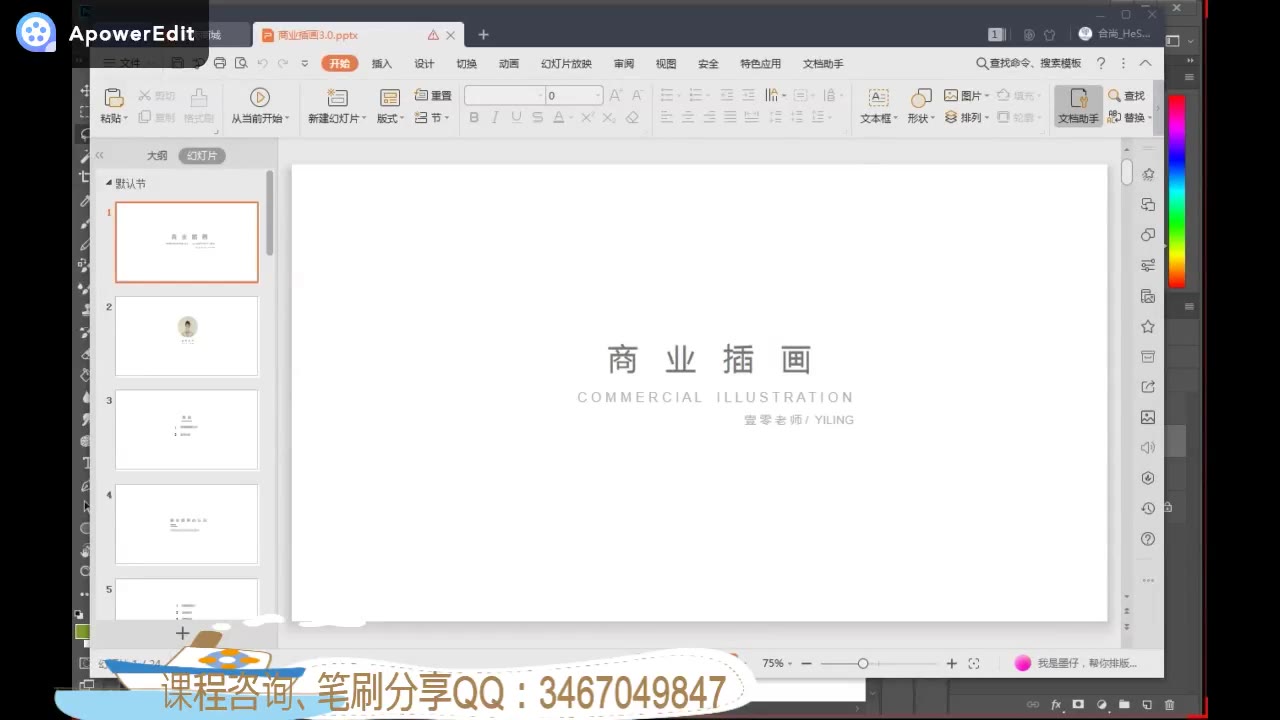Open the 插入 ribbon tab
The width and height of the screenshot is (1280, 720).
(381, 63)
